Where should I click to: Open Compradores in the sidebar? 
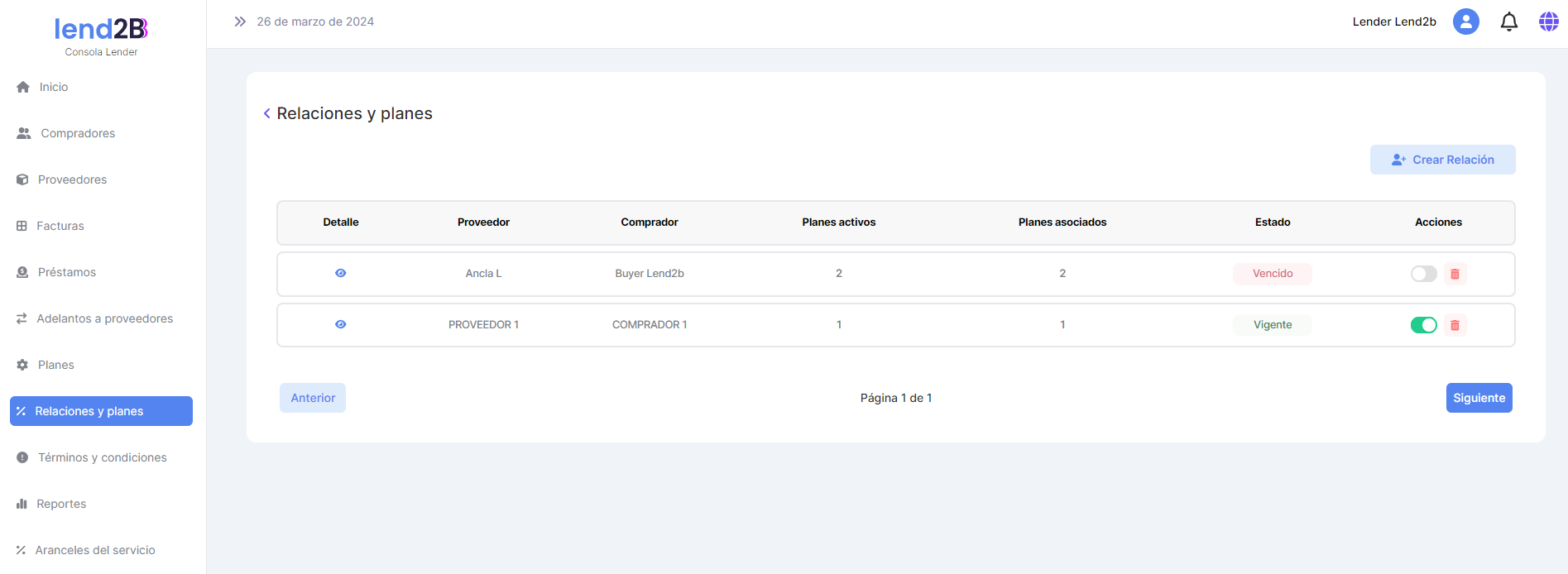click(x=78, y=133)
